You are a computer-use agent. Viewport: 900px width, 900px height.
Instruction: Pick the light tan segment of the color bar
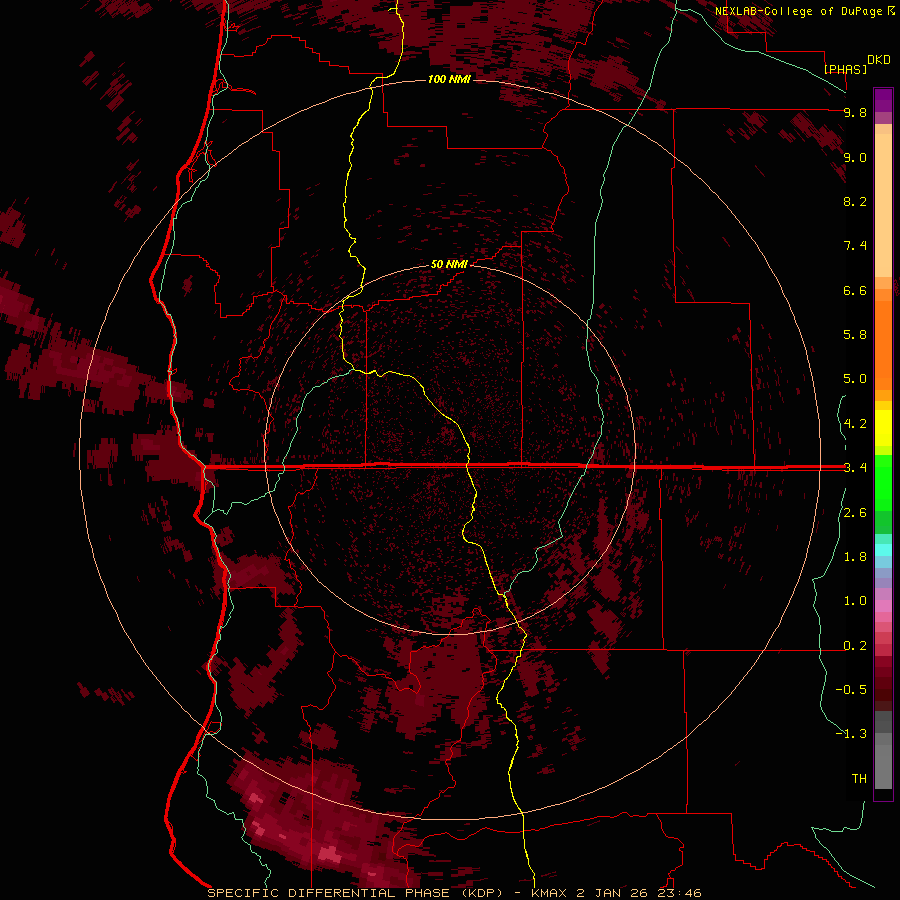click(883, 205)
